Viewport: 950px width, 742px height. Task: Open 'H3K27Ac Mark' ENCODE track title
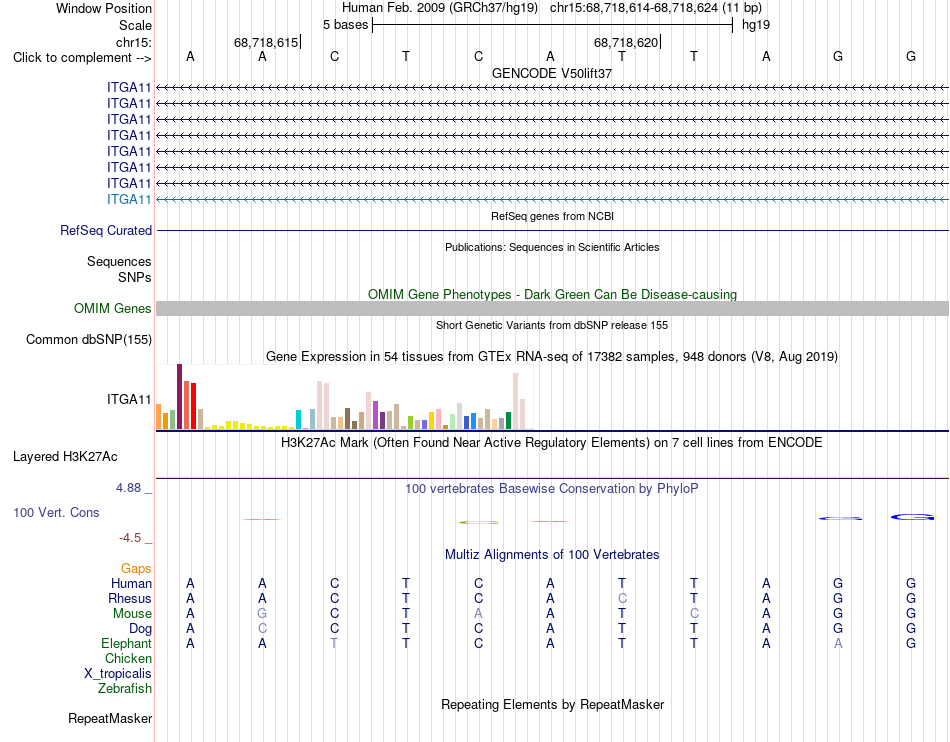pos(552,443)
